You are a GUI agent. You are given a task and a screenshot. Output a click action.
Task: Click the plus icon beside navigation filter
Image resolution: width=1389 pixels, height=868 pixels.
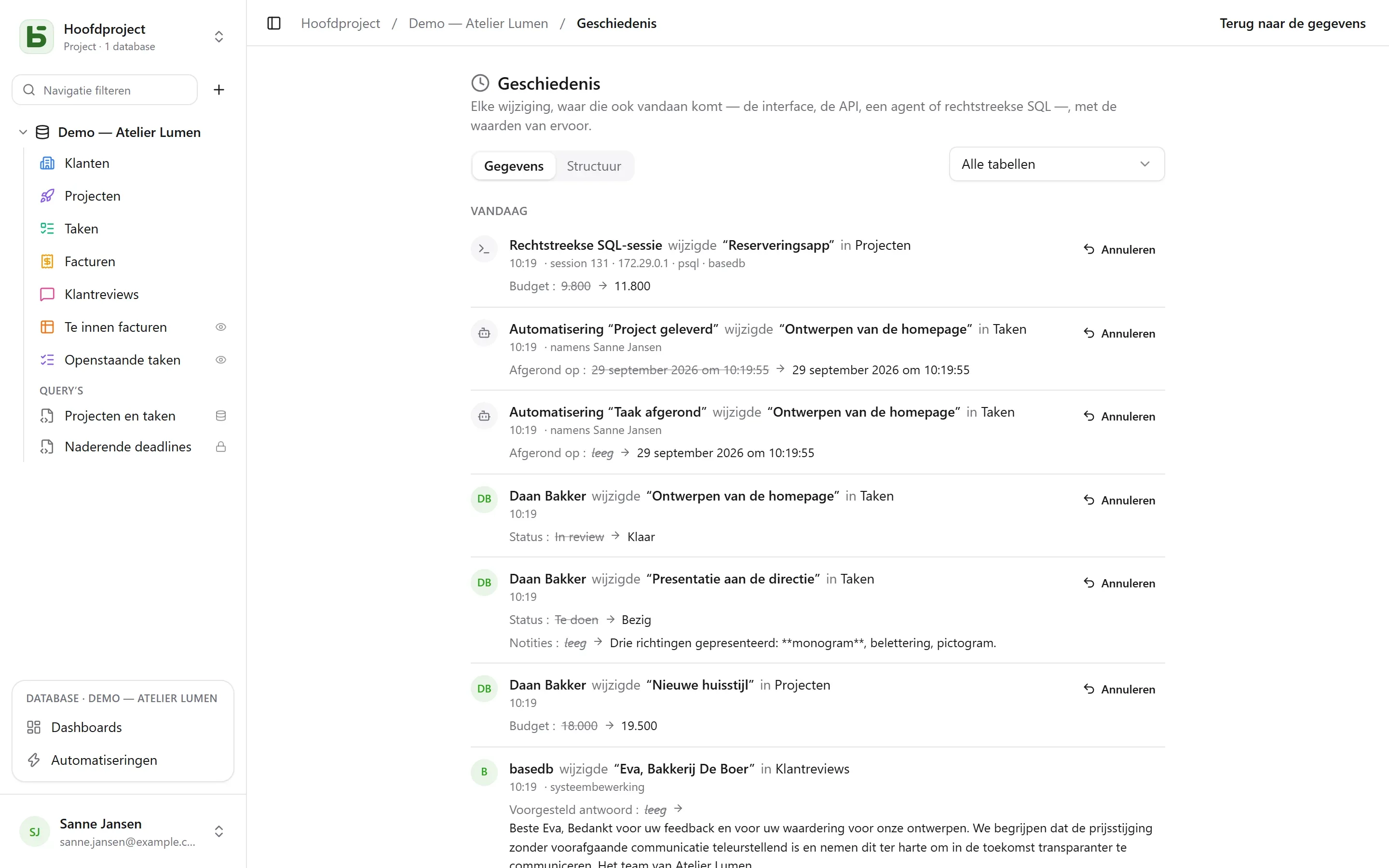[218, 90]
